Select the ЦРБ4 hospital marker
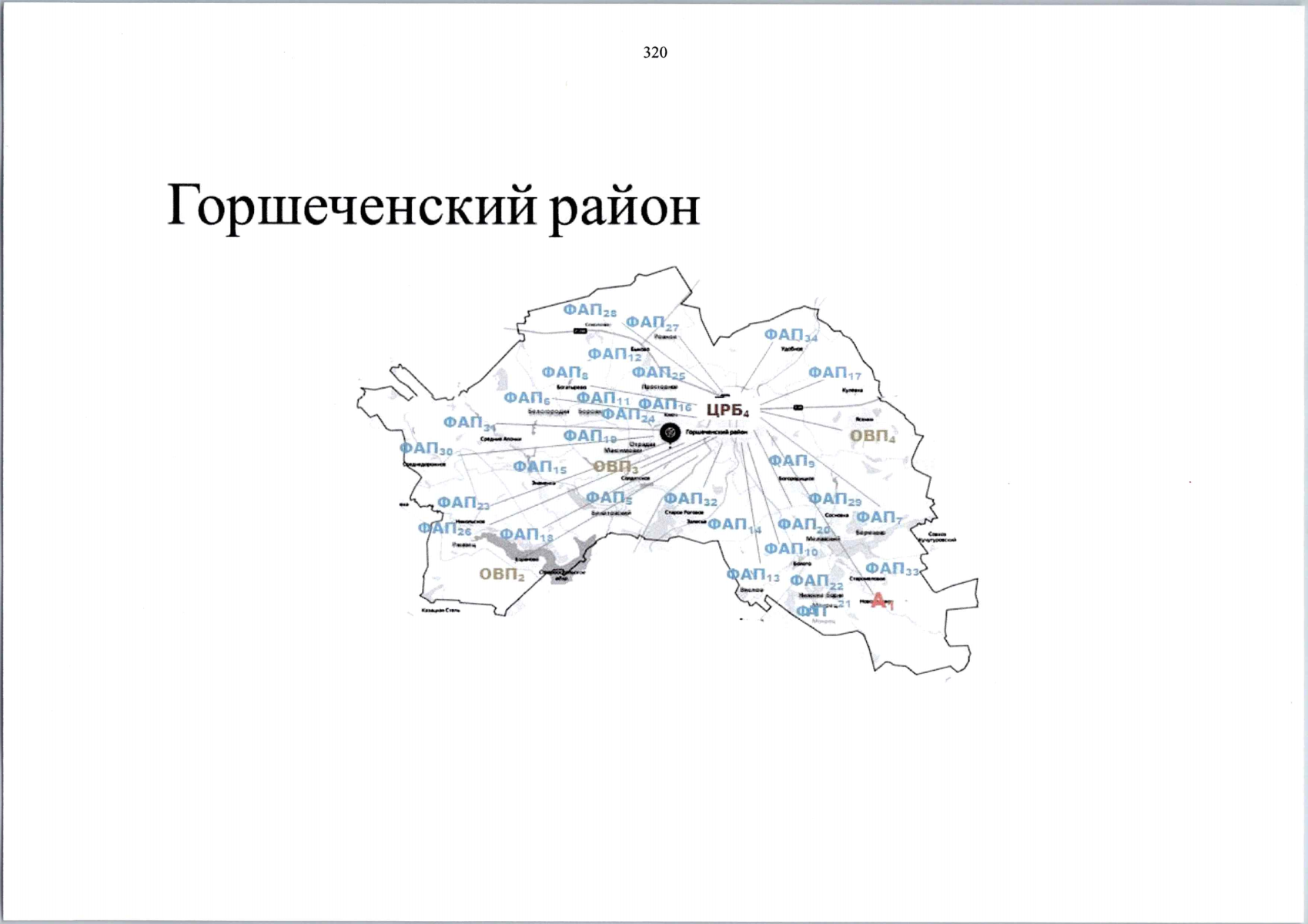This screenshot has height=924, width=1308. [727, 411]
